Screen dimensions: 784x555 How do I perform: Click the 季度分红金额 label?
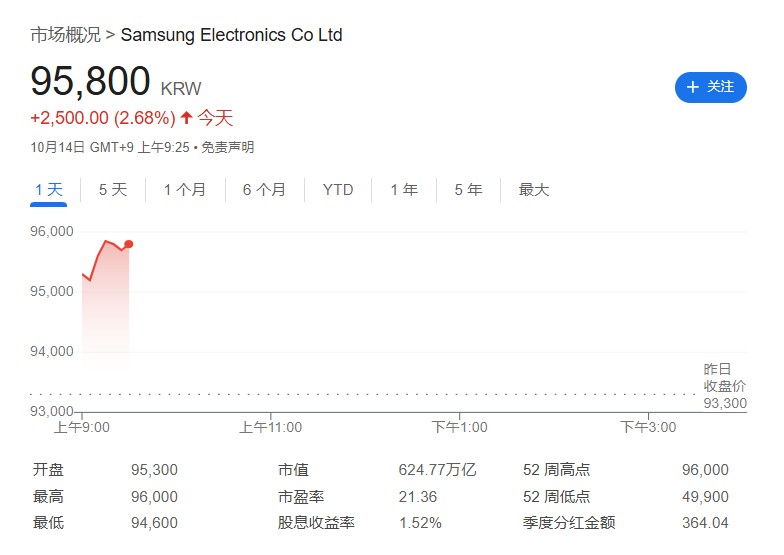pos(569,523)
